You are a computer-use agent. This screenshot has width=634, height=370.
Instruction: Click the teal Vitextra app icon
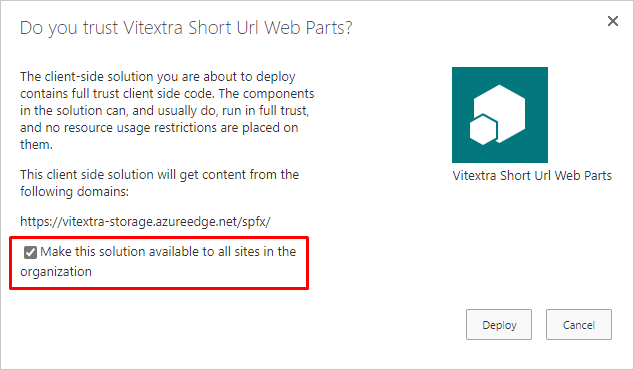point(500,115)
